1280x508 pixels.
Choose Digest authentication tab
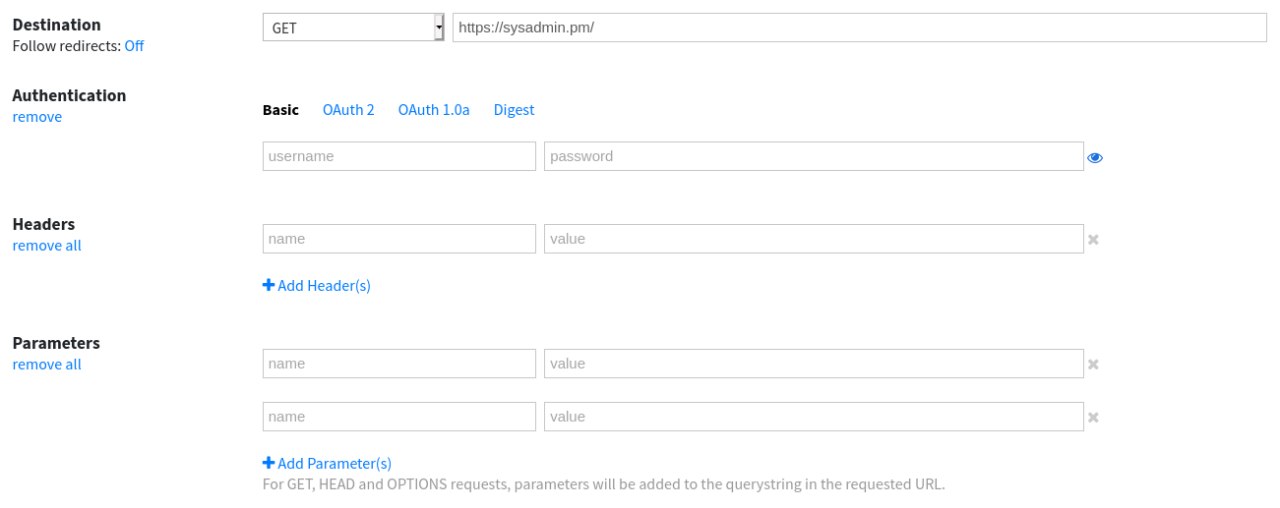coord(514,110)
